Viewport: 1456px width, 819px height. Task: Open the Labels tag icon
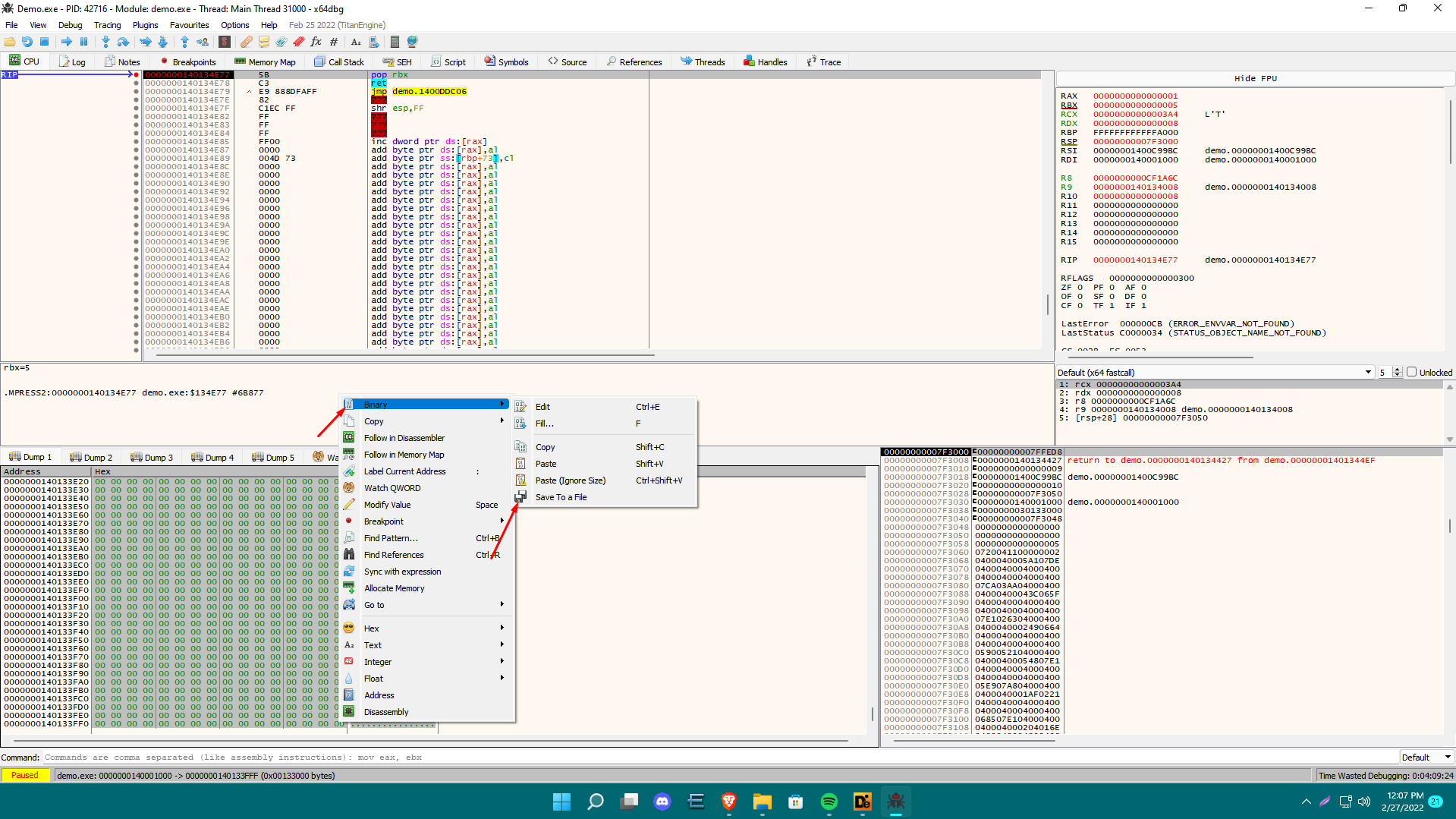click(281, 42)
